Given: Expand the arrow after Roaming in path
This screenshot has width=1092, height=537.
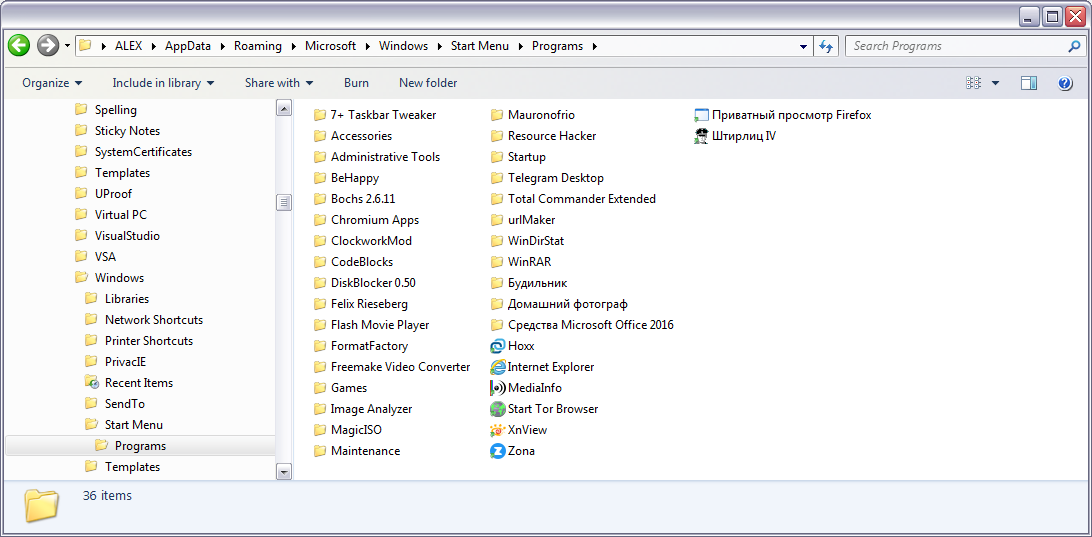Looking at the screenshot, I should click(x=292, y=46).
